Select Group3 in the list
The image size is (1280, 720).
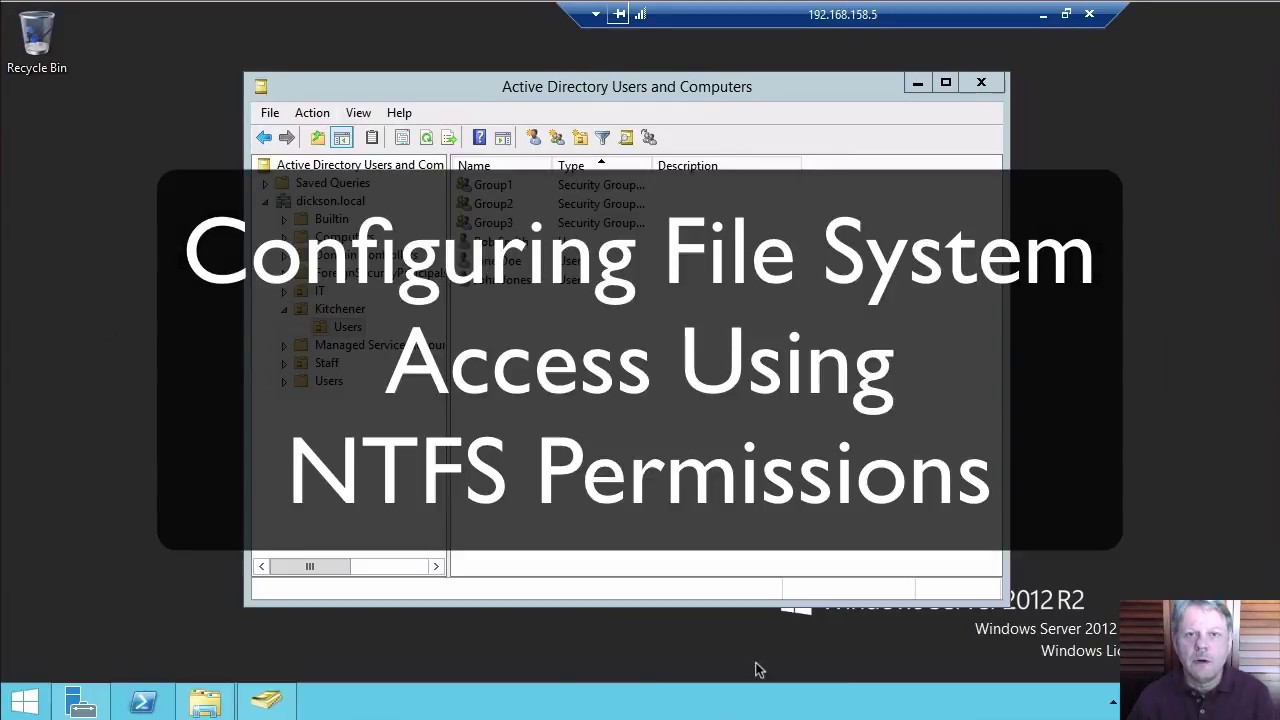point(493,223)
